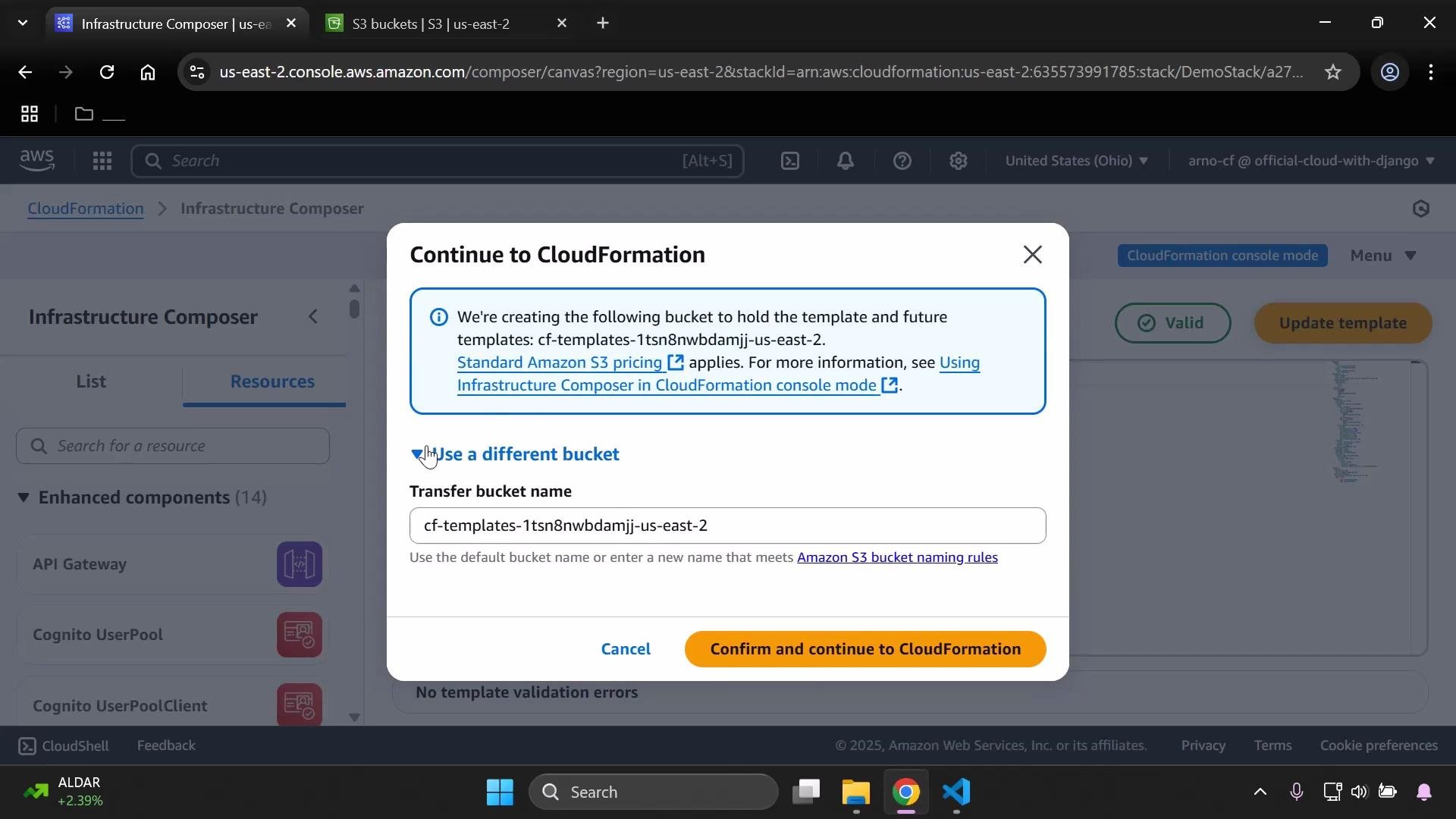Click the taskbar Search box

(x=654, y=792)
